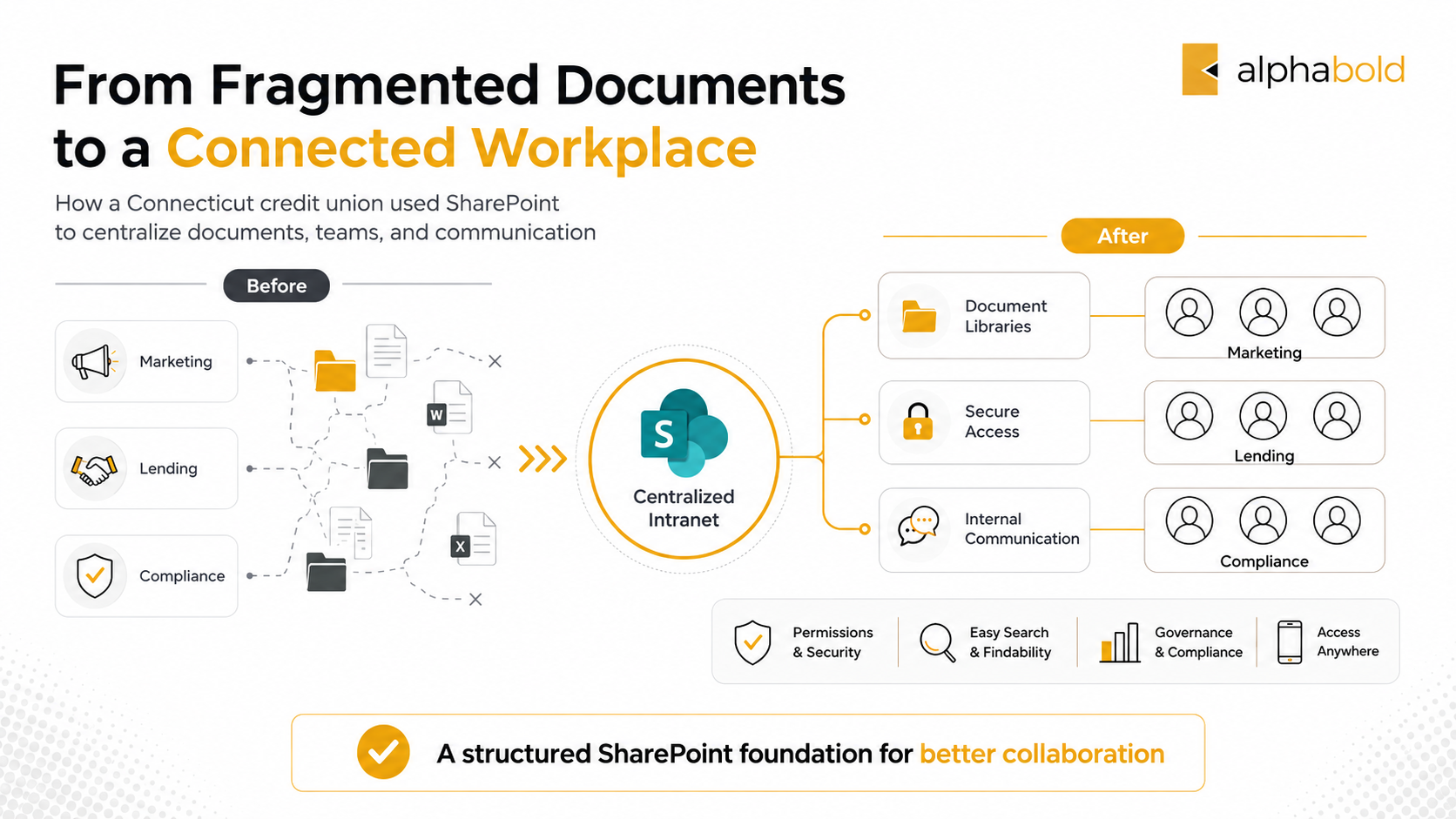This screenshot has height=819, width=1456.
Task: Click the orange folder icon
Action: click(x=335, y=372)
